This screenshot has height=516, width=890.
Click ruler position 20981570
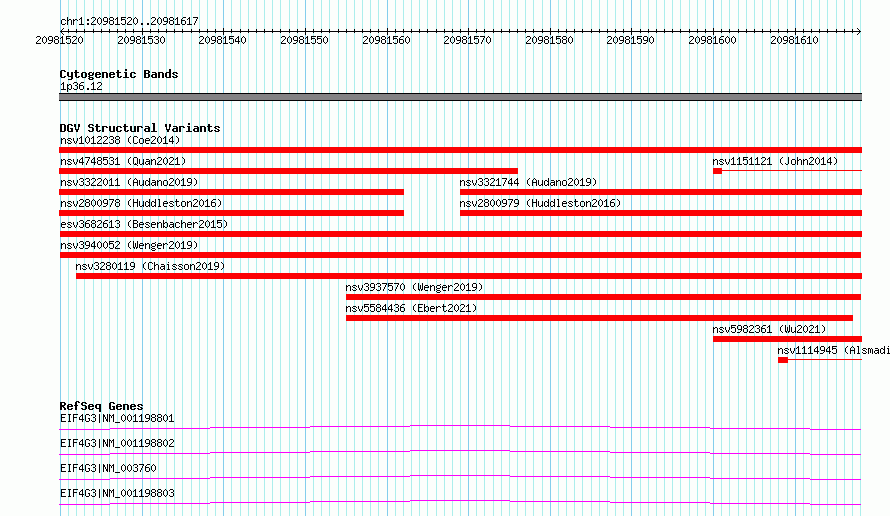[x=468, y=40]
